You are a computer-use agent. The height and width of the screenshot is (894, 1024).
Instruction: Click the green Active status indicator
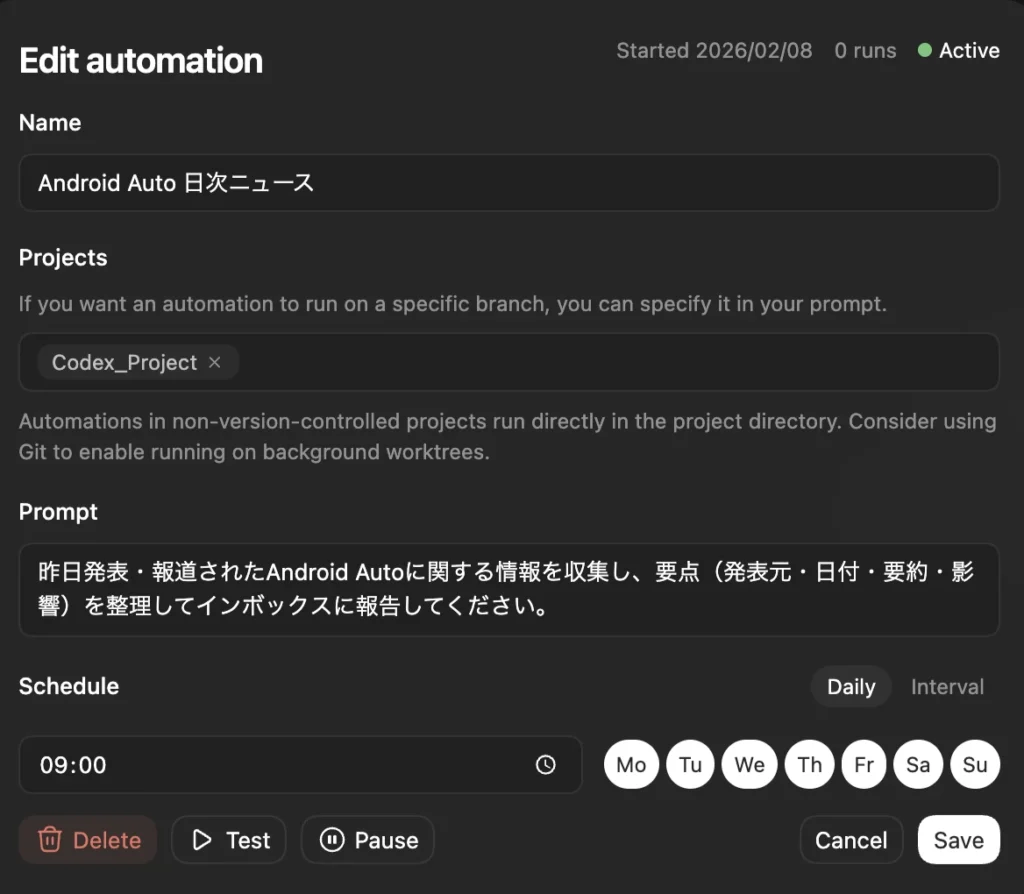(925, 51)
